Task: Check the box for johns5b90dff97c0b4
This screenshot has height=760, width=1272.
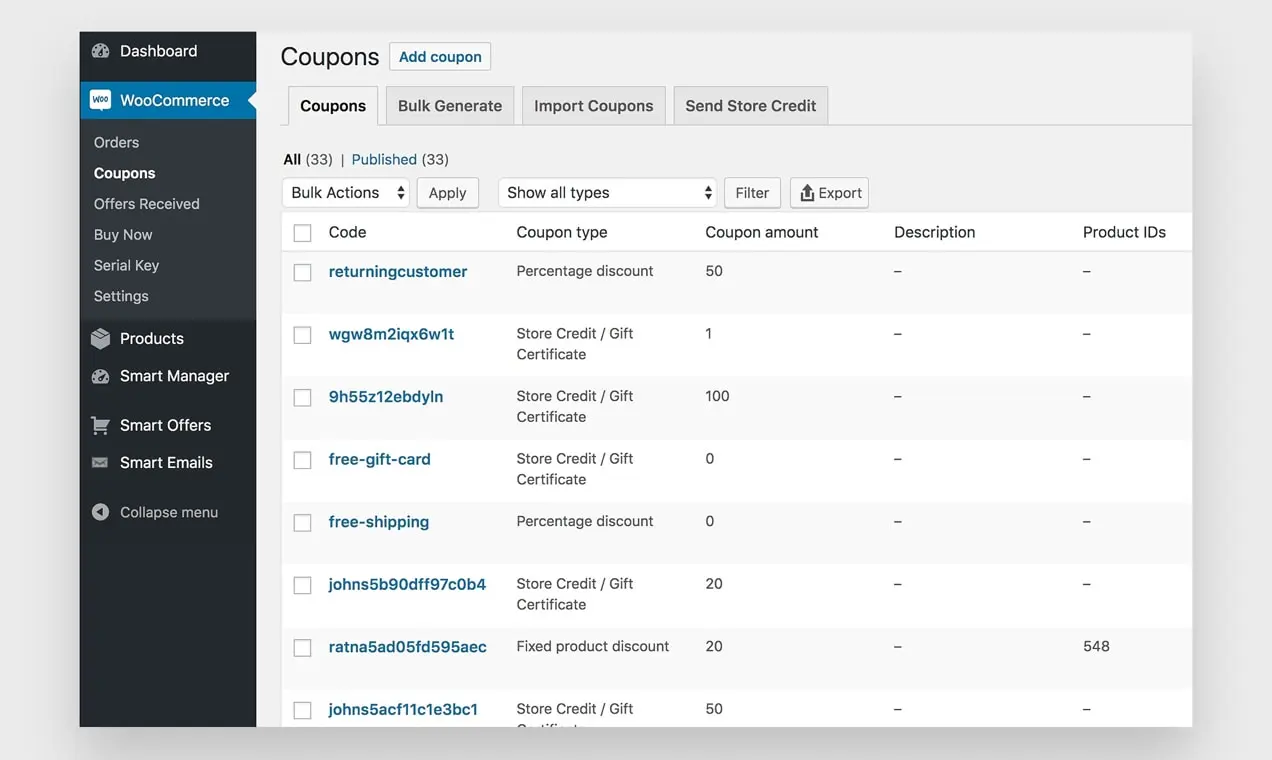Action: pyautogui.click(x=302, y=585)
